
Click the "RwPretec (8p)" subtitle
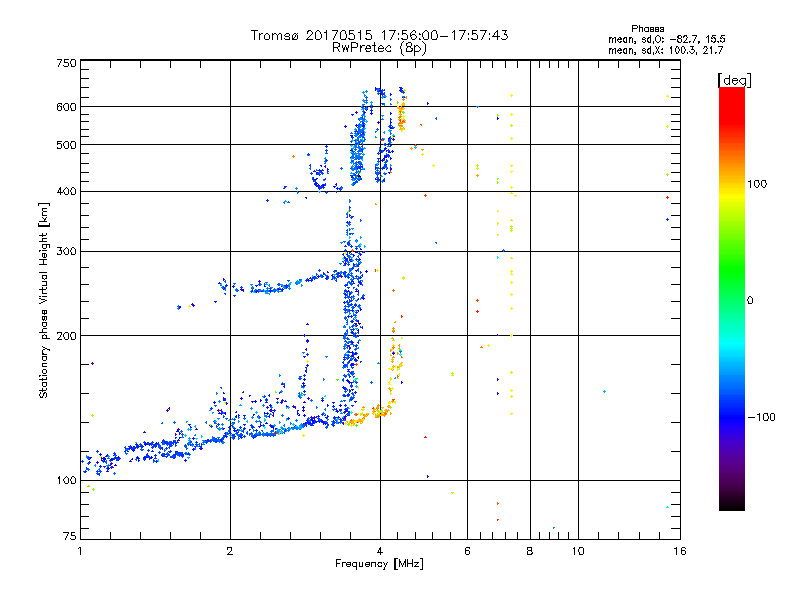(379, 48)
